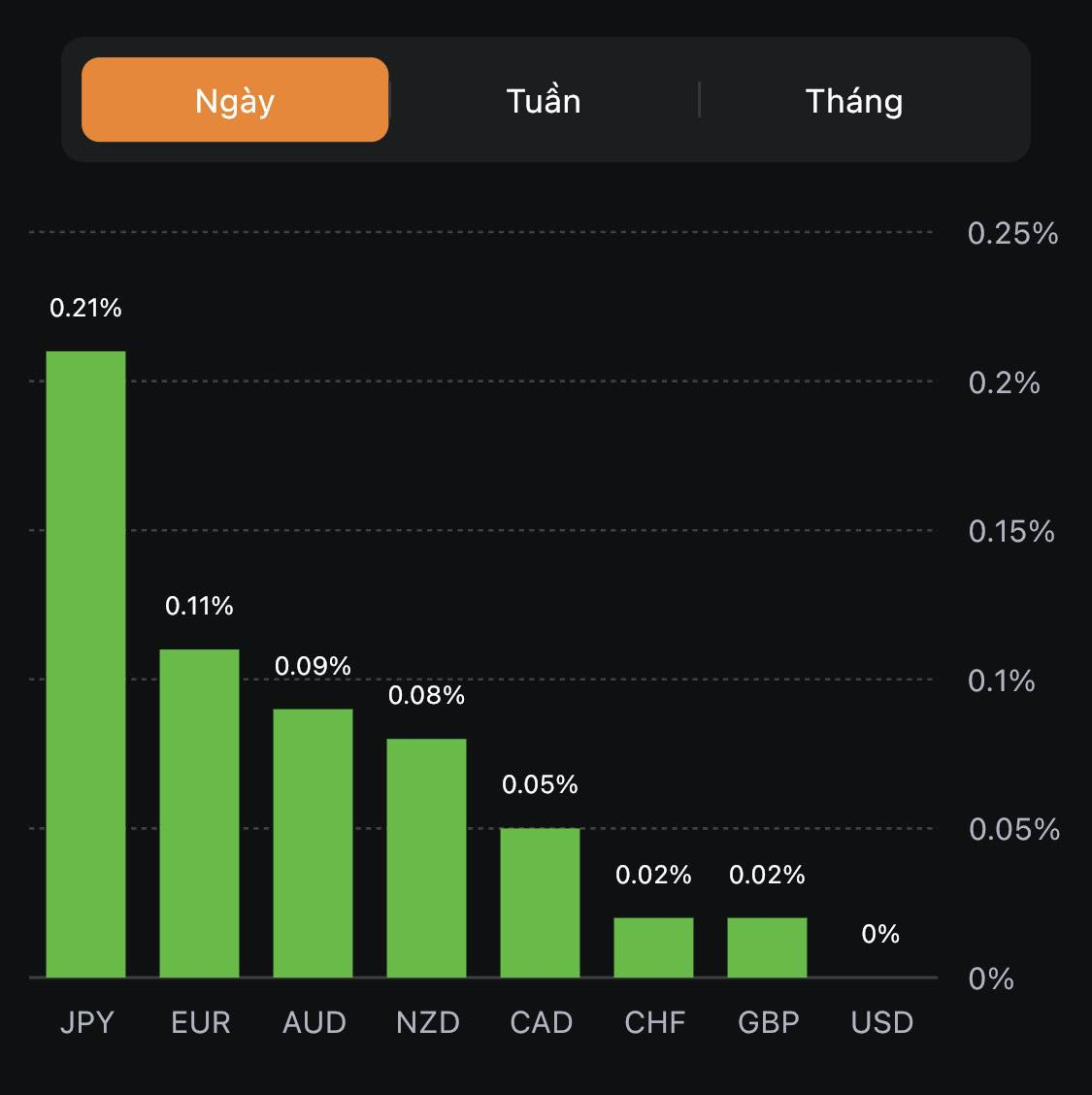The width and height of the screenshot is (1092, 1095).
Task: Click the 0.11% value above EUR
Action: click(199, 606)
